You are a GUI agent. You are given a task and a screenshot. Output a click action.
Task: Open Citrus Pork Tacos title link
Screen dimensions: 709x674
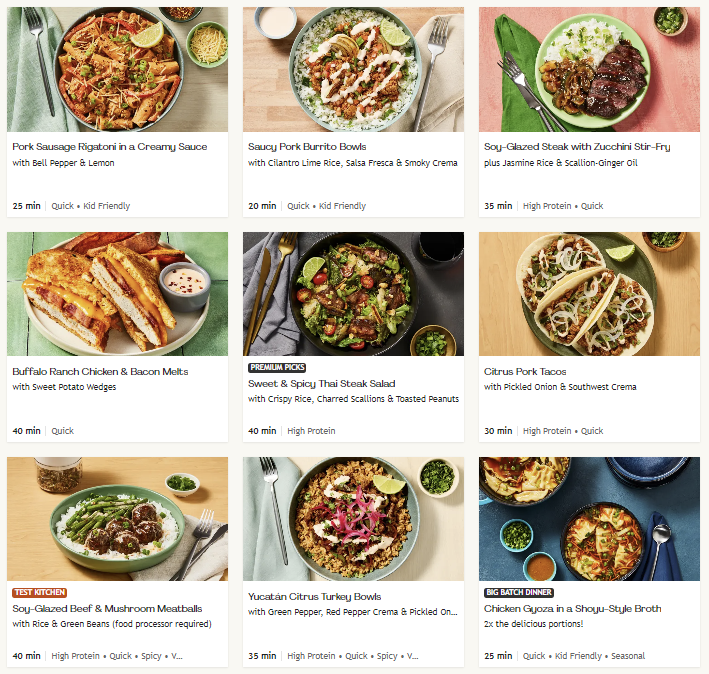(x=524, y=372)
